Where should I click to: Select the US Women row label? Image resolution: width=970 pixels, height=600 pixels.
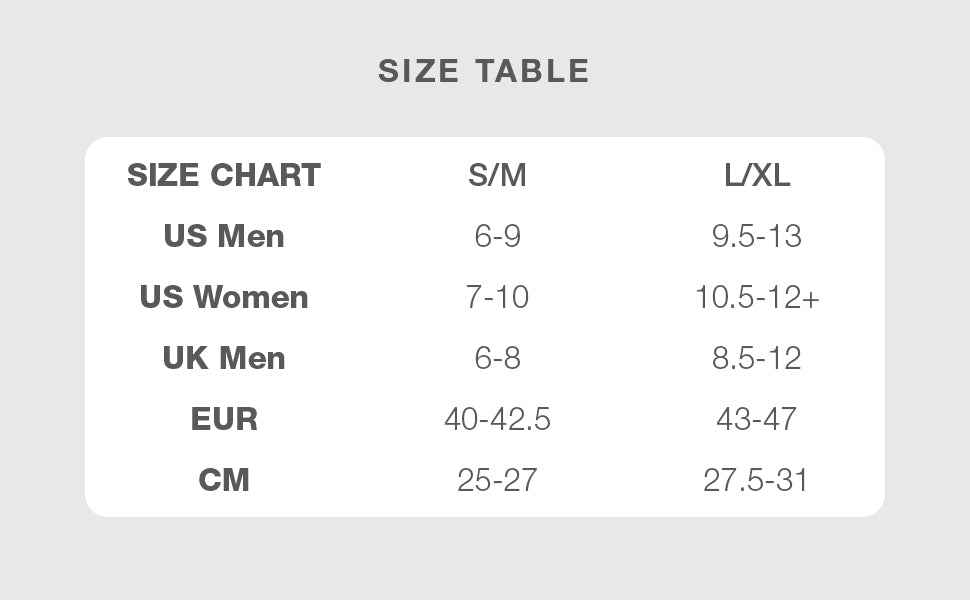click(x=224, y=297)
